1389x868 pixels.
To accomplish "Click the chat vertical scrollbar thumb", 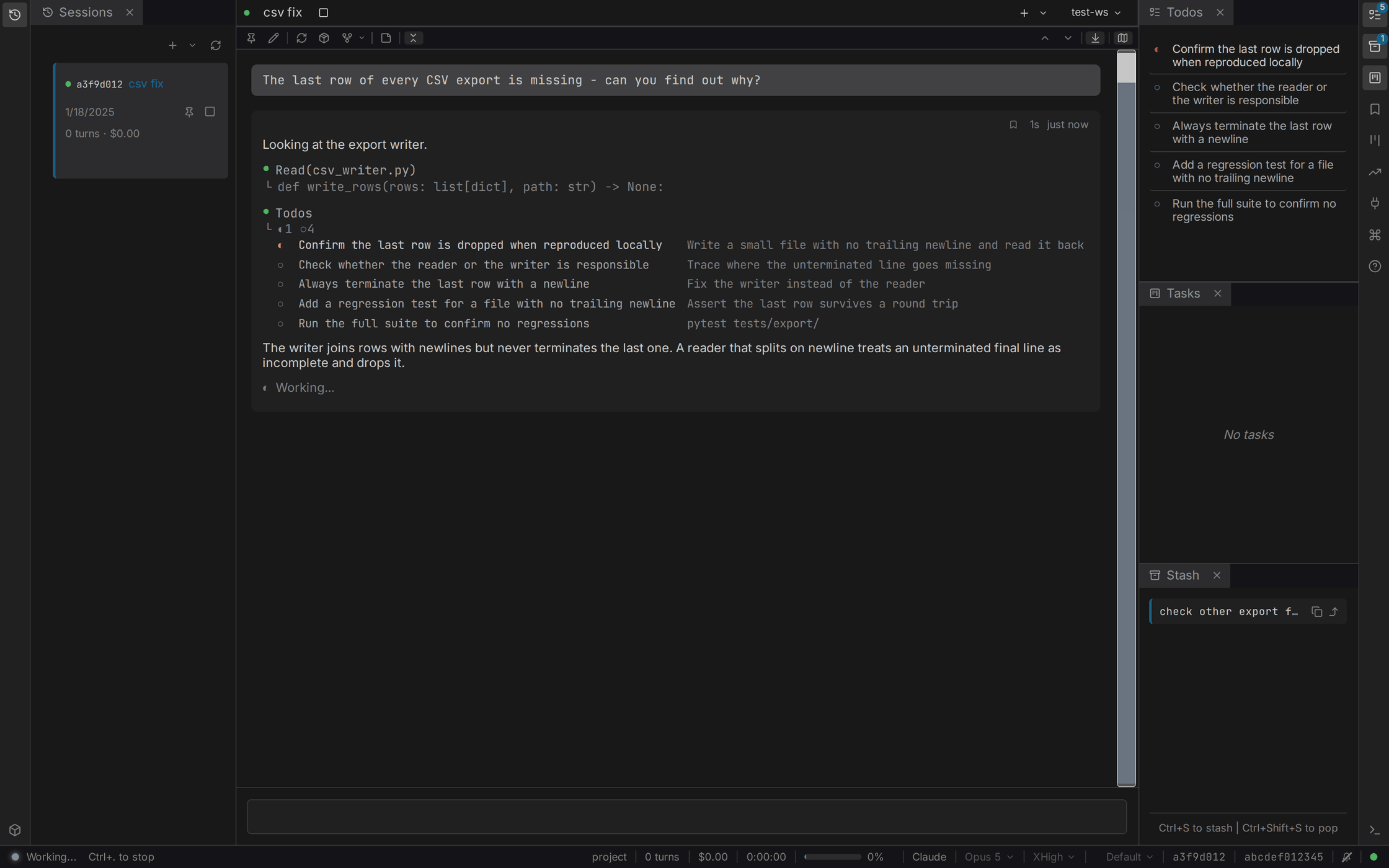I will coord(1126,68).
